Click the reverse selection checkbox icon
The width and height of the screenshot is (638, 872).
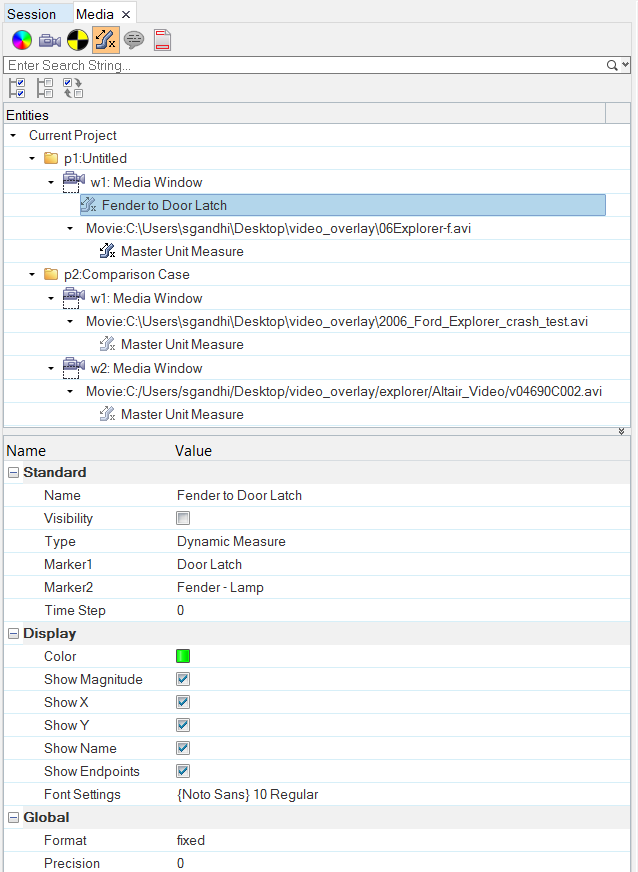click(73, 88)
